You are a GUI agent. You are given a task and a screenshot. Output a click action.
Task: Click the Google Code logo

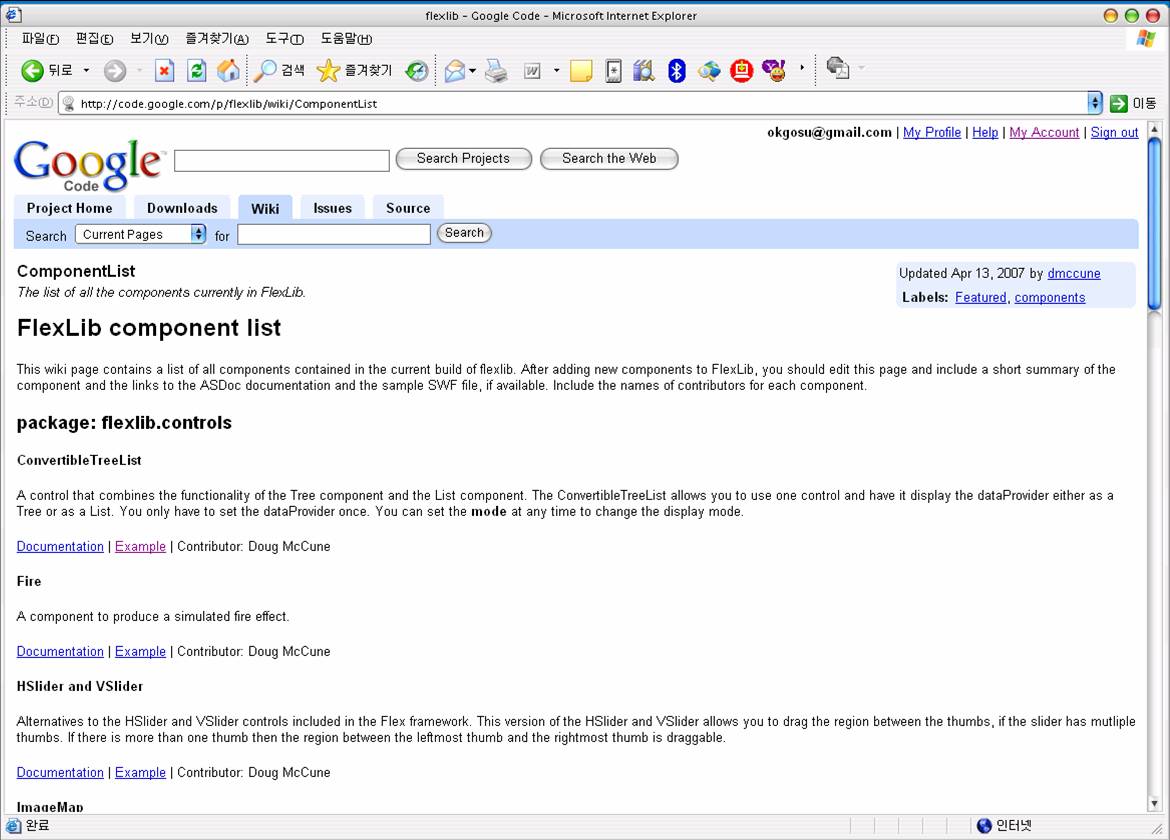(x=88, y=165)
